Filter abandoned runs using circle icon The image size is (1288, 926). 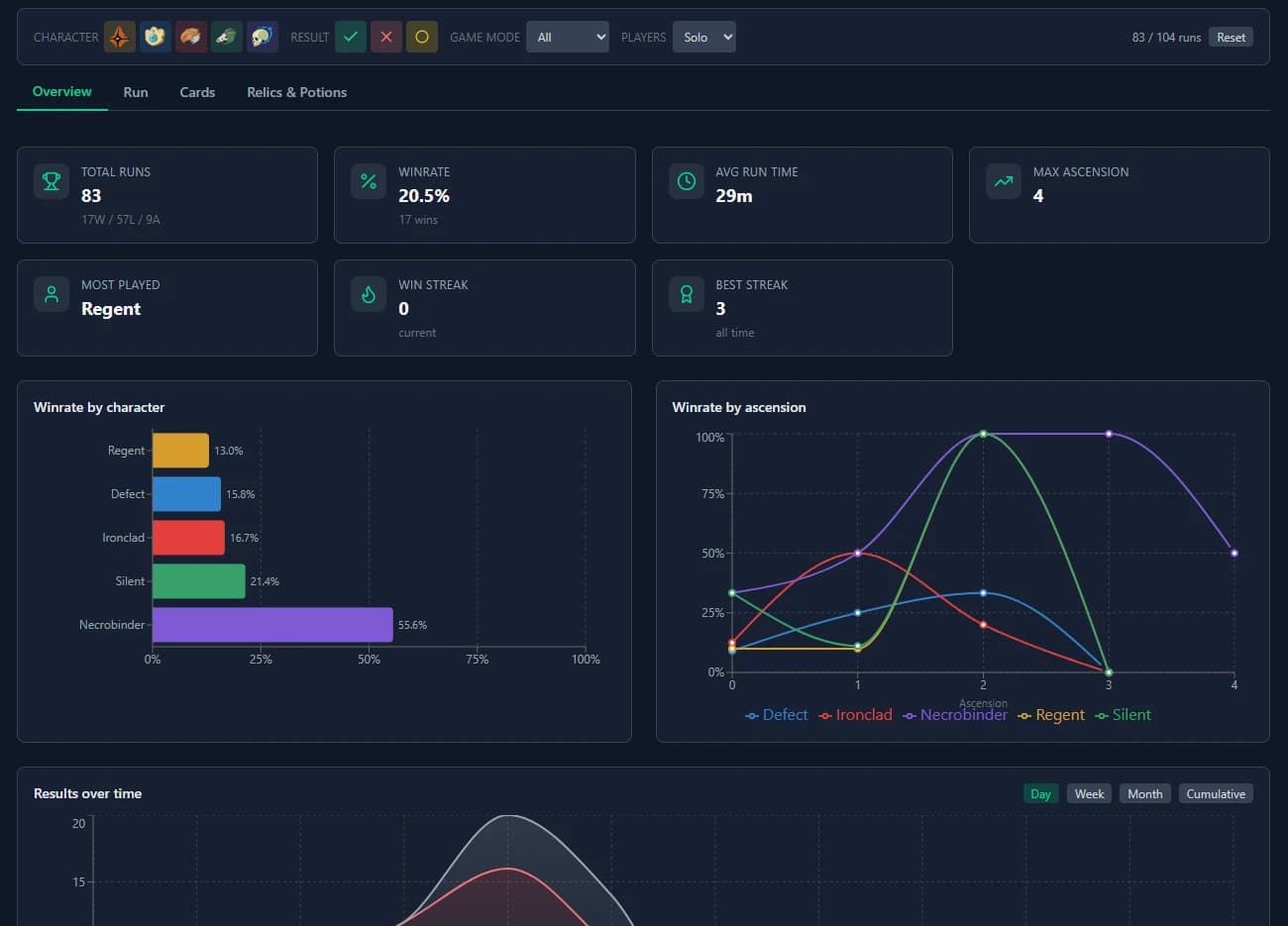(x=422, y=37)
